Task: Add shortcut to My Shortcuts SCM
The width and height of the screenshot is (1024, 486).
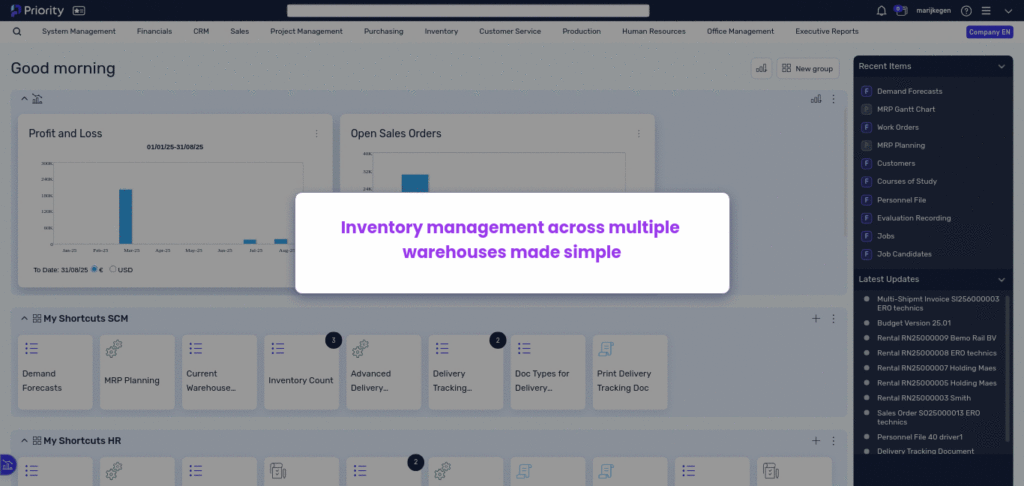Action: (816, 319)
